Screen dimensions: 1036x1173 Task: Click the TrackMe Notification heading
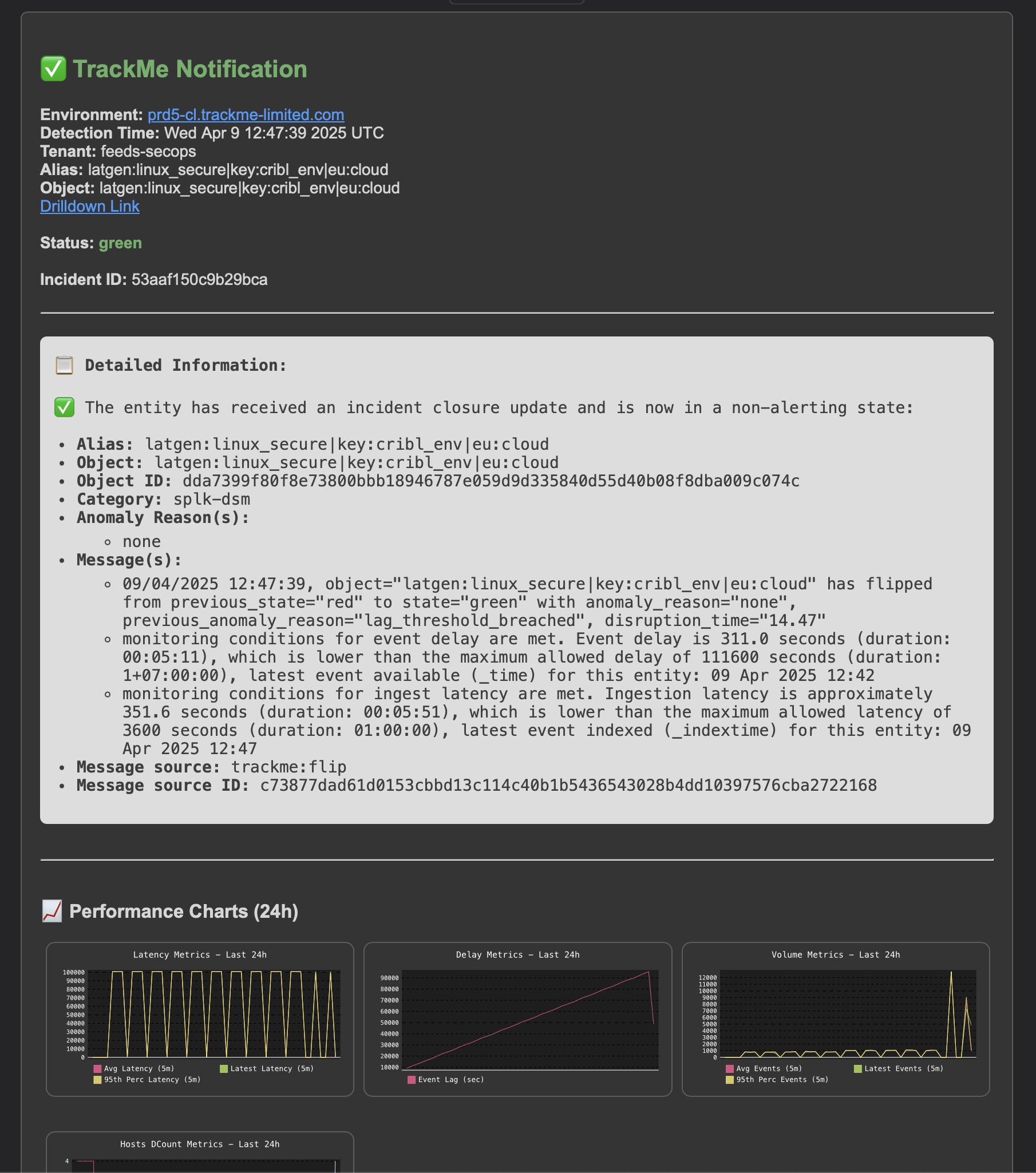pos(190,69)
